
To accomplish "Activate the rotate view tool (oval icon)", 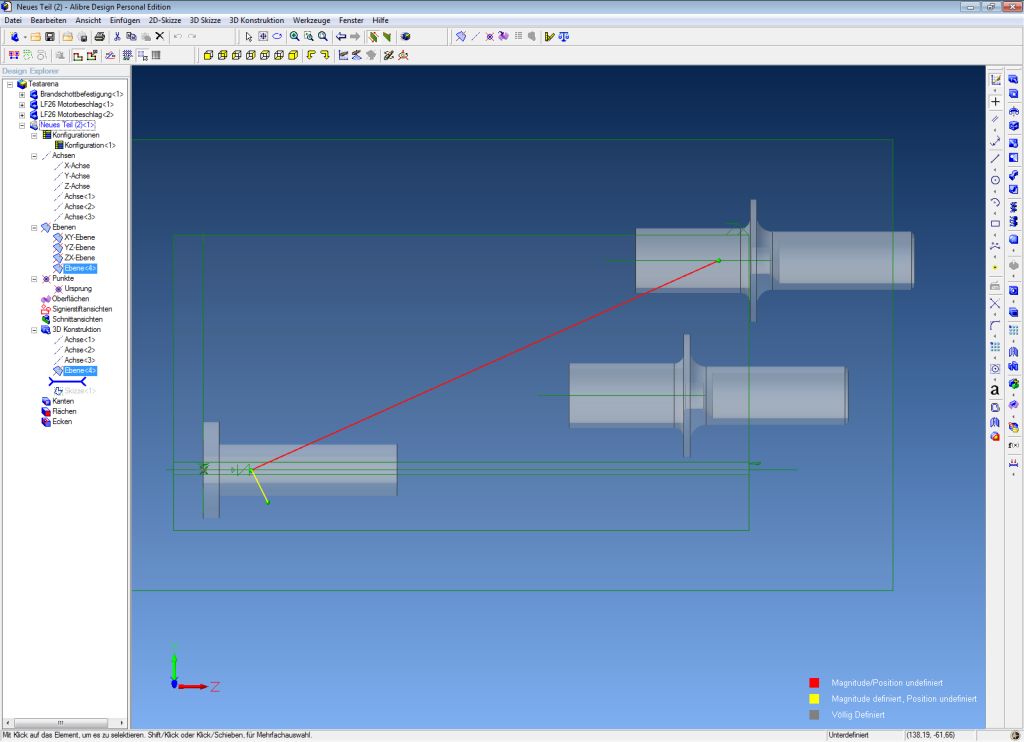I will (277, 37).
